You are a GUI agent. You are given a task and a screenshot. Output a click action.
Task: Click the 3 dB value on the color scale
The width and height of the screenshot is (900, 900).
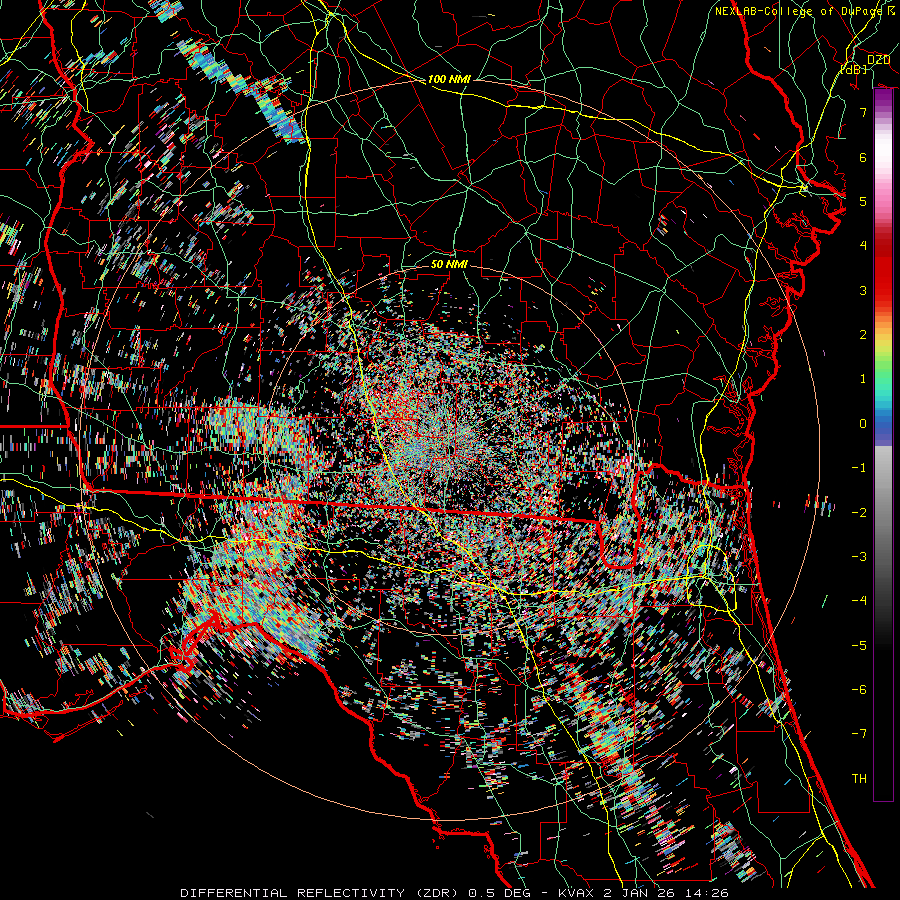(863, 290)
